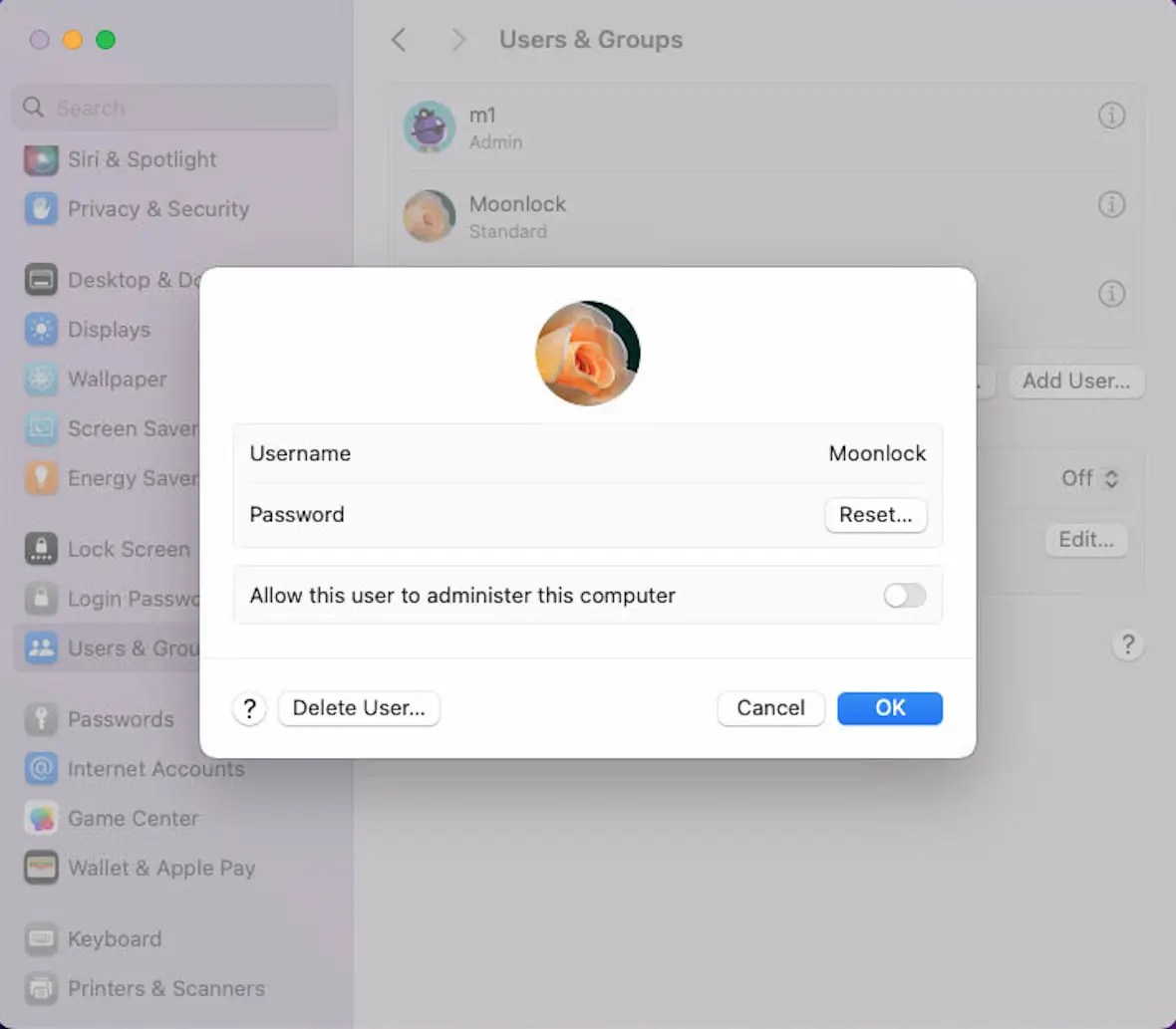Image resolution: width=1176 pixels, height=1029 pixels.
Task: Open Passwords from the sidebar
Action: point(120,719)
